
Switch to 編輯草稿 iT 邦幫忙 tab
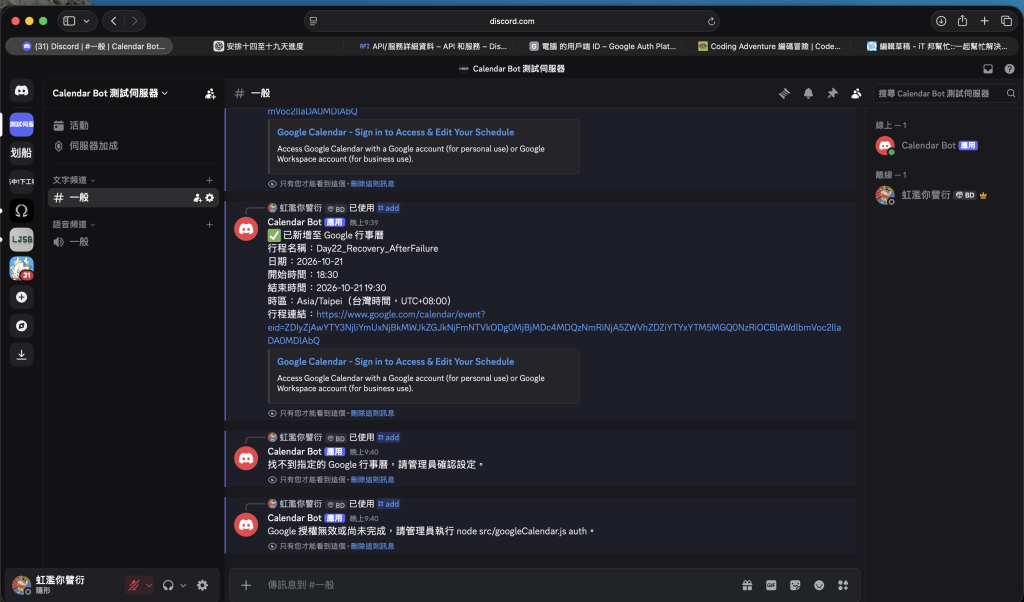click(x=936, y=46)
